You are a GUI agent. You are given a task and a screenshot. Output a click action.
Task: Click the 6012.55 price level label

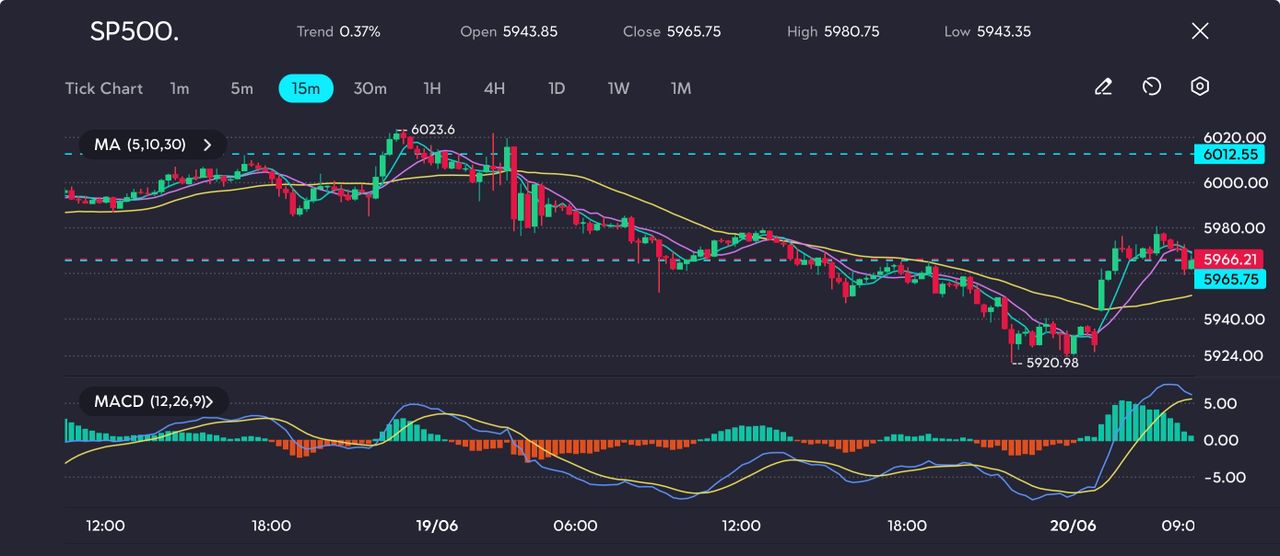[1230, 154]
